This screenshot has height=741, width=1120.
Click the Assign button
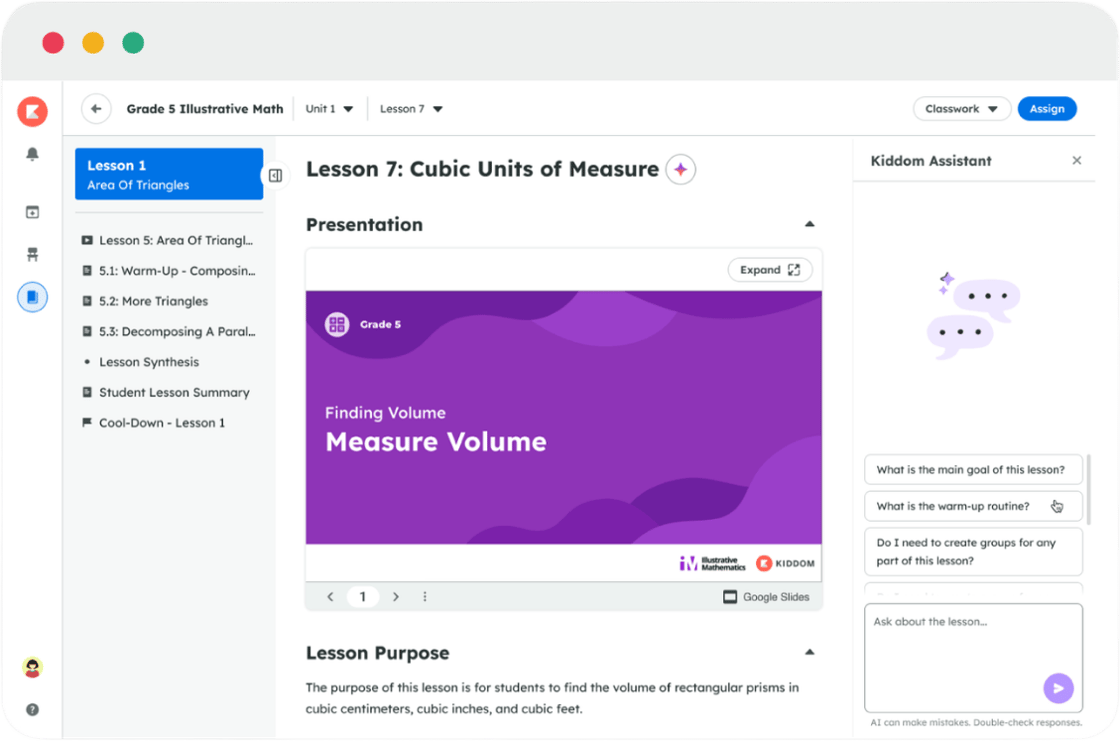point(1047,109)
